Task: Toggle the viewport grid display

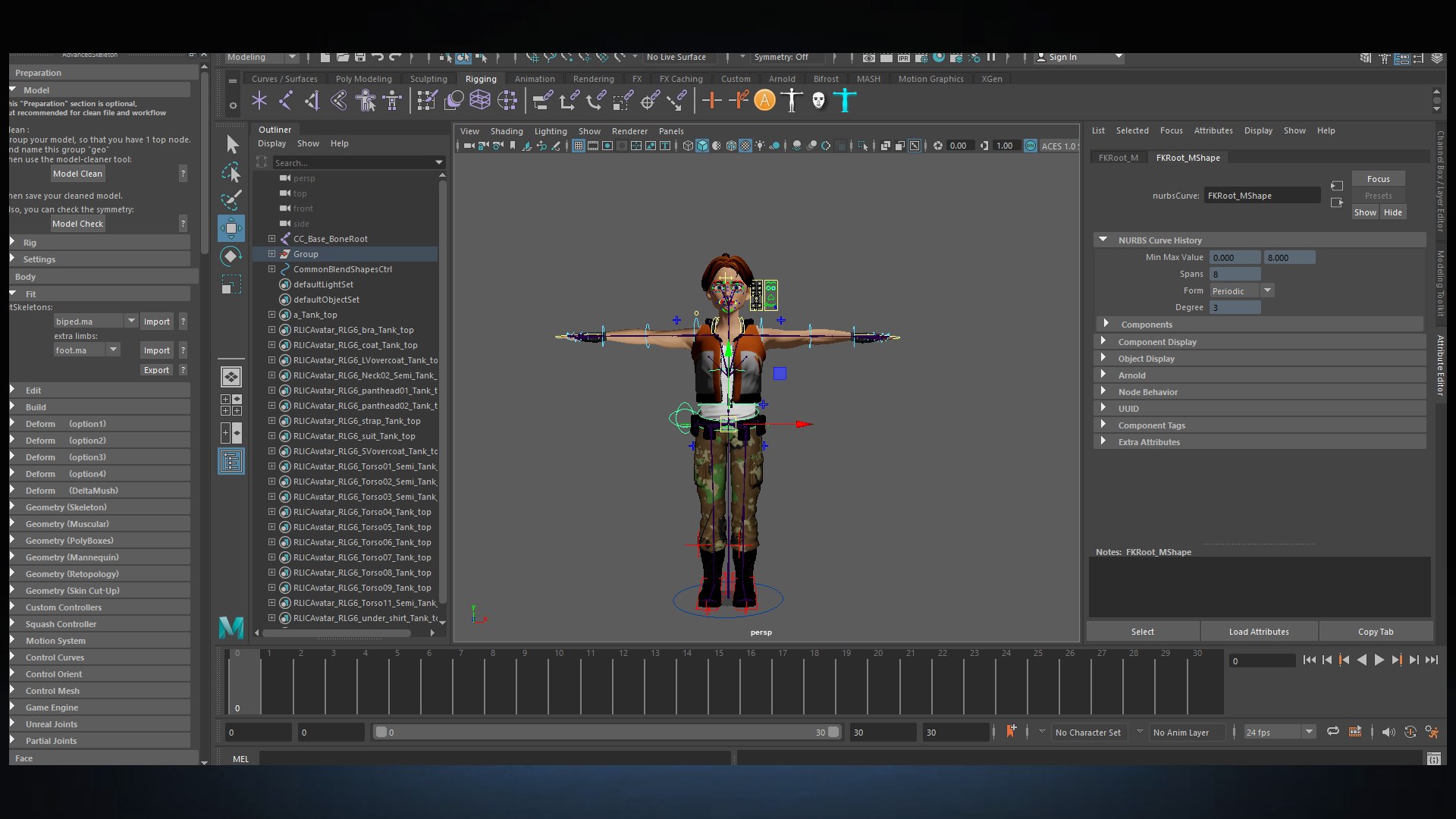Action: click(579, 146)
